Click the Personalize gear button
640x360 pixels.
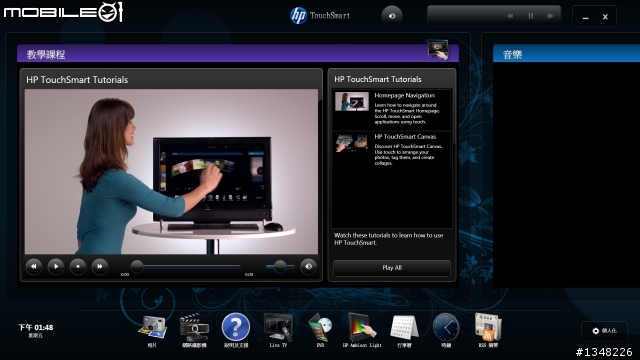604,331
